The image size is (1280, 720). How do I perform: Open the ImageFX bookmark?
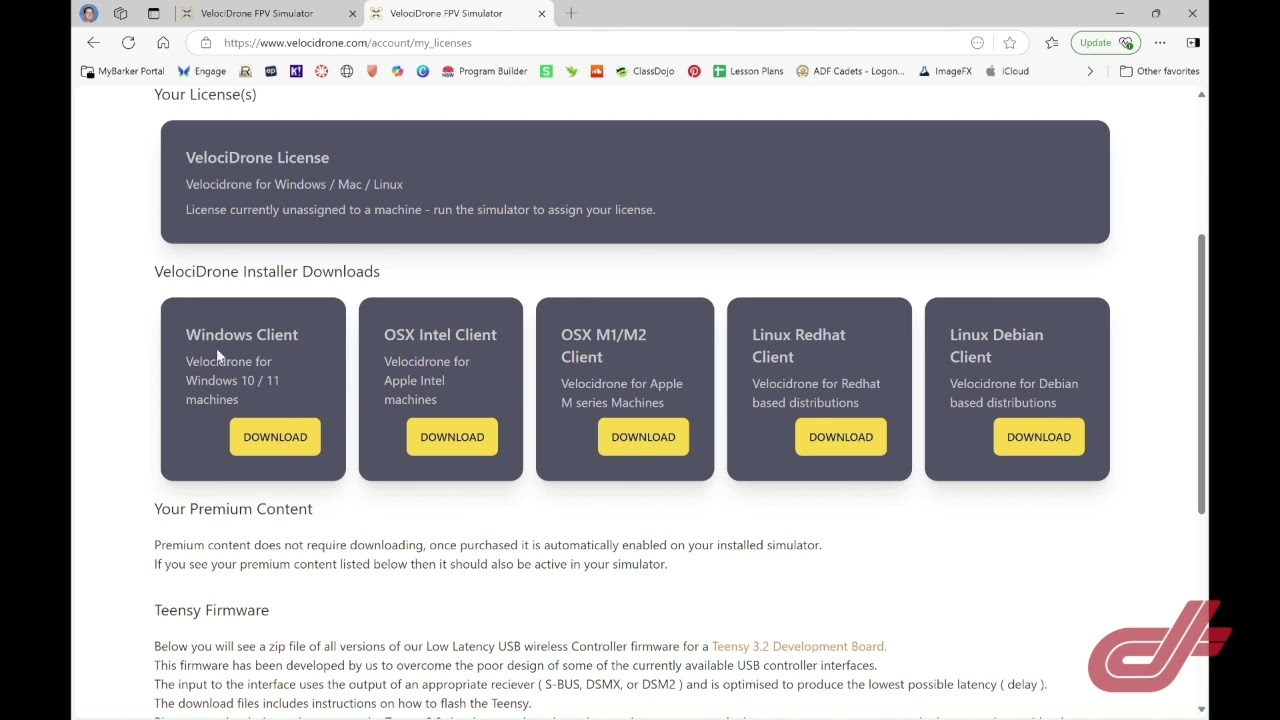(945, 71)
